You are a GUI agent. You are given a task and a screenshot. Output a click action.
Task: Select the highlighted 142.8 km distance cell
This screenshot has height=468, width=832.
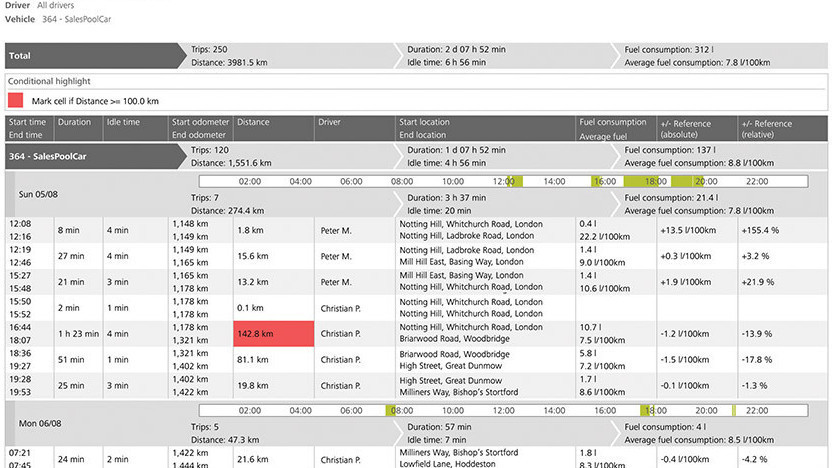click(273, 334)
